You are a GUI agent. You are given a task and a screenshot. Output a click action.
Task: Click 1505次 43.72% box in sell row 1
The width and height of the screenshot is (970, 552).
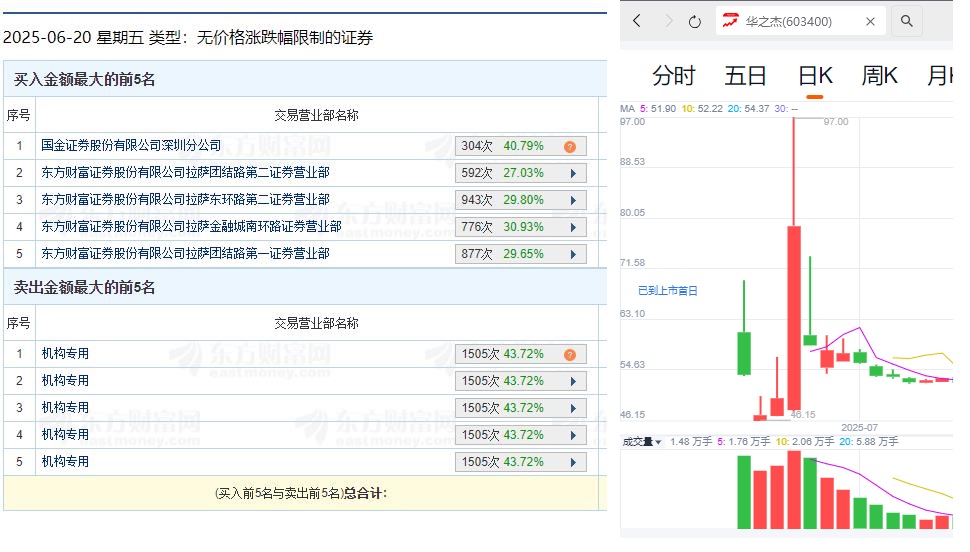[520, 354]
